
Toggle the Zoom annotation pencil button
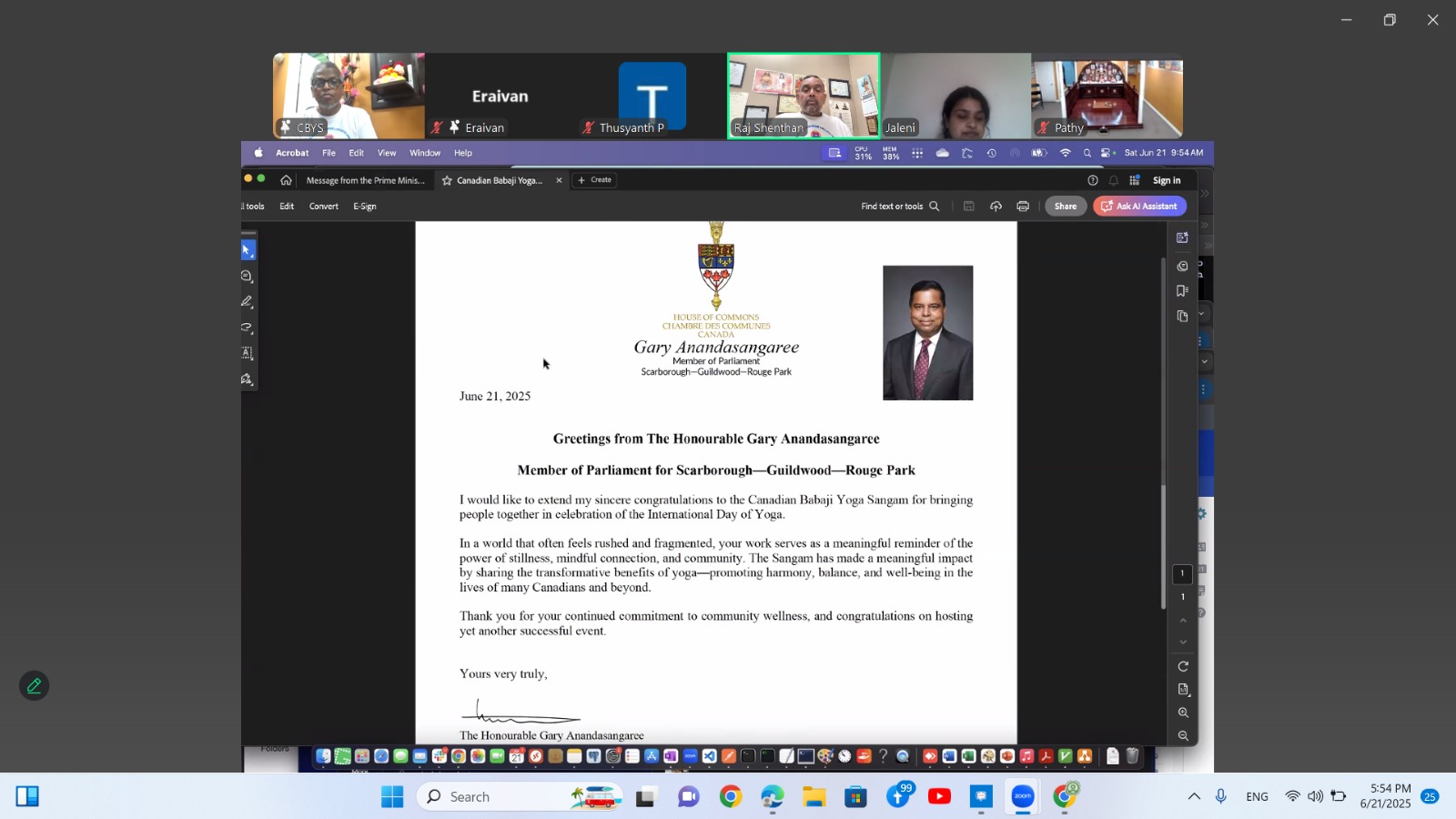34,686
